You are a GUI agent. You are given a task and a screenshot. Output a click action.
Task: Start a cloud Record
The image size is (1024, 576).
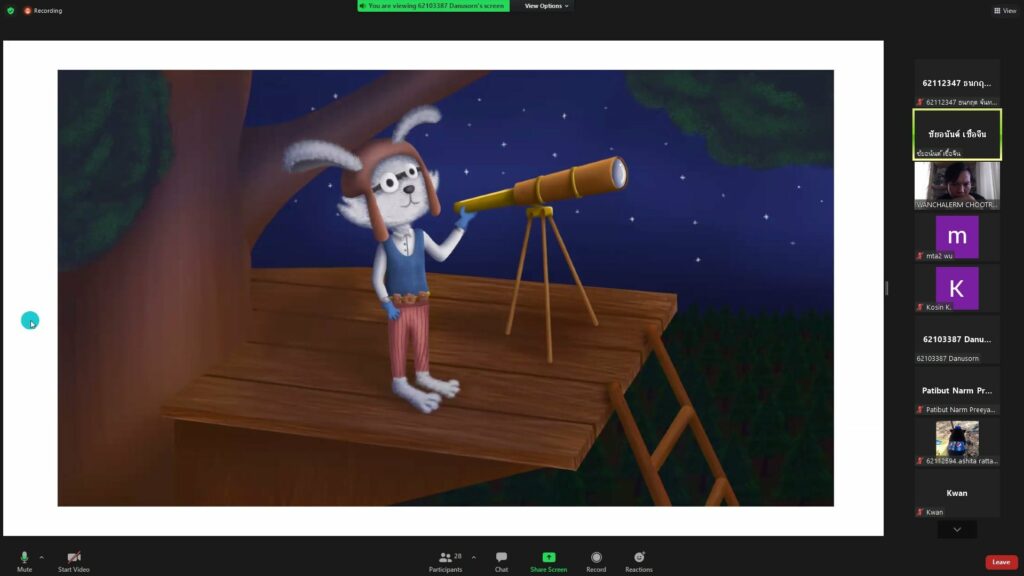(596, 559)
